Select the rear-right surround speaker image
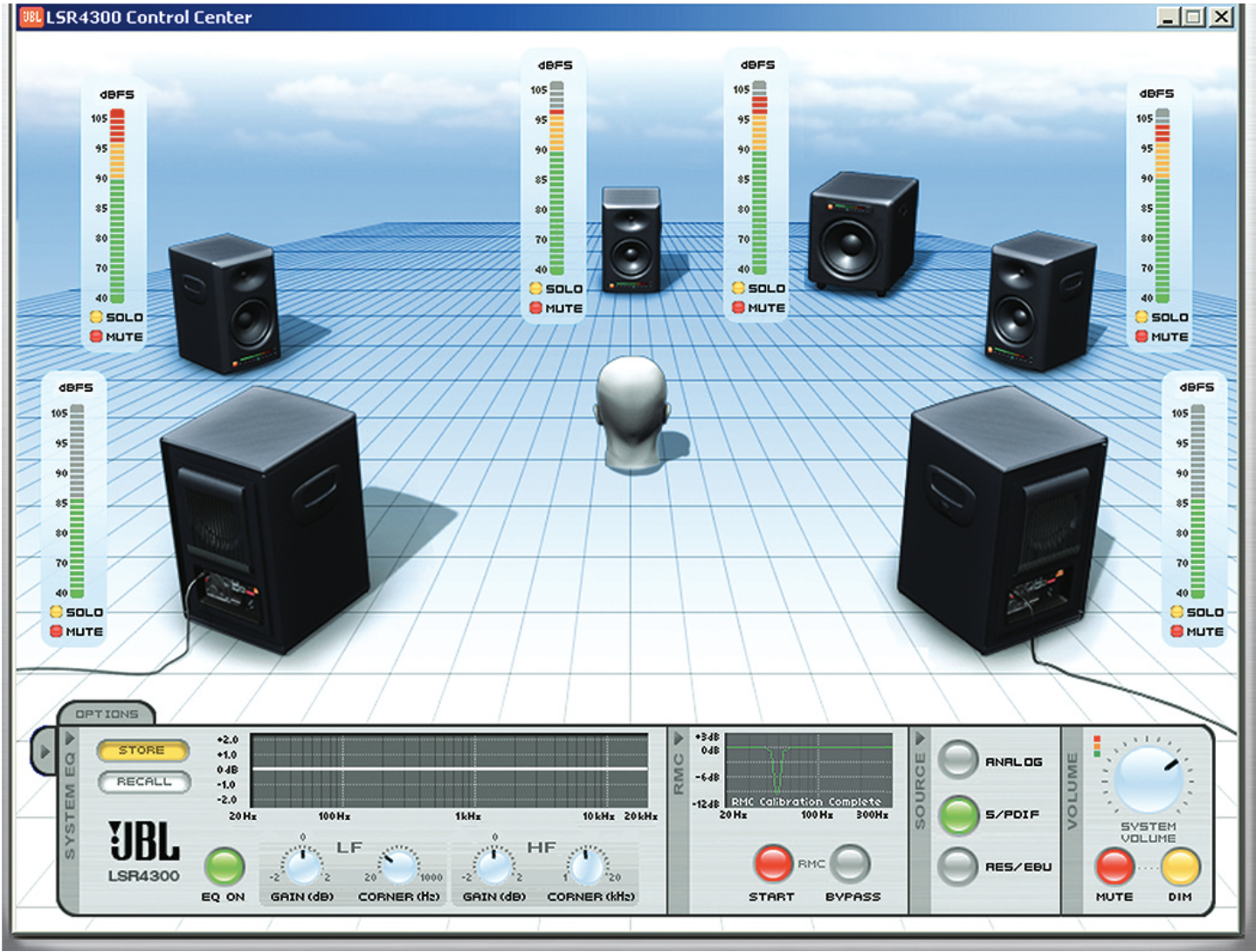 1001,519
